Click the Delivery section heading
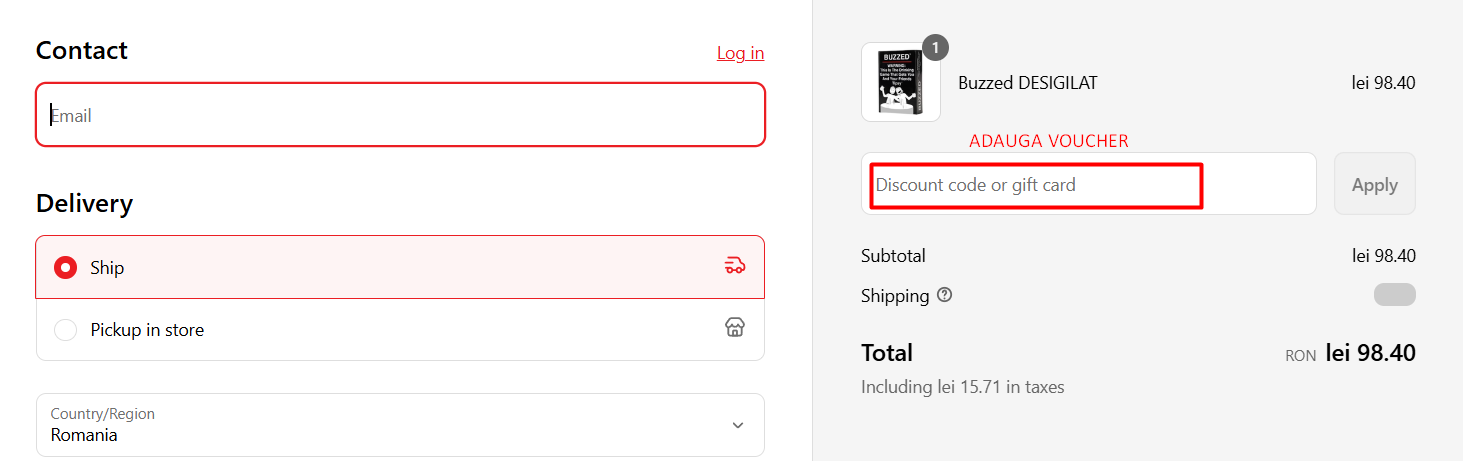This screenshot has width=1463, height=461. click(x=84, y=204)
